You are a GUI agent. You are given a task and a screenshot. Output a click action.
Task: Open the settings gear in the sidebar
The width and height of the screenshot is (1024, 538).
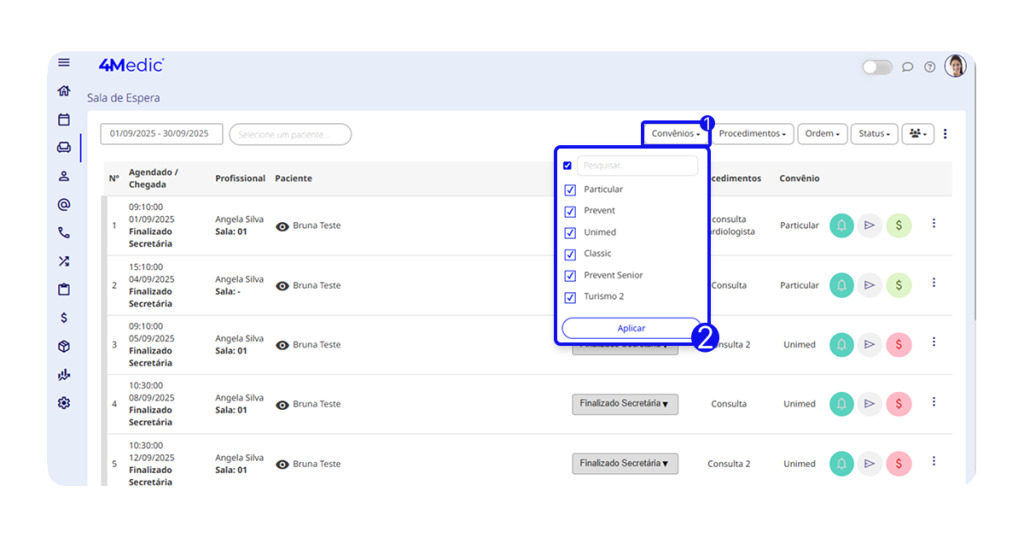click(x=64, y=403)
